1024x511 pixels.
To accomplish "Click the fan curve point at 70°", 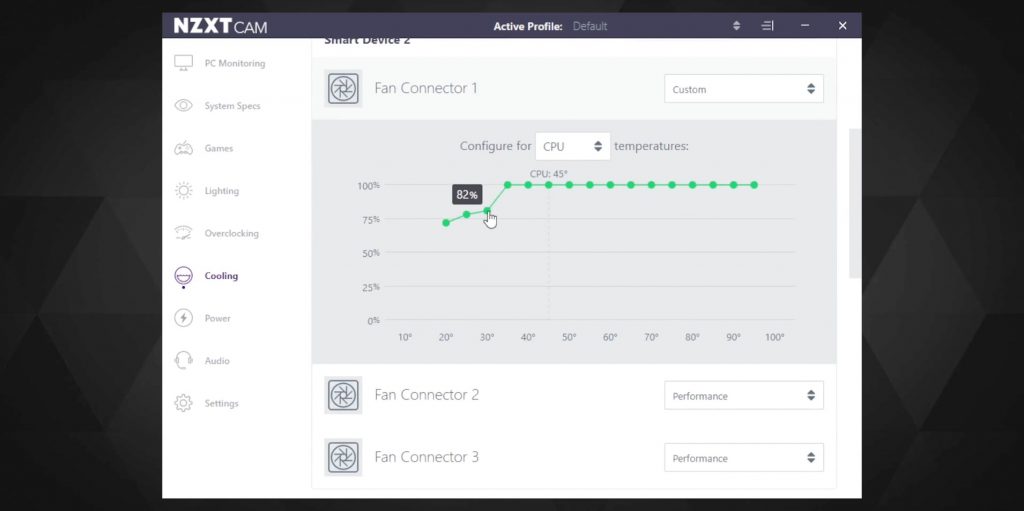I will (652, 185).
